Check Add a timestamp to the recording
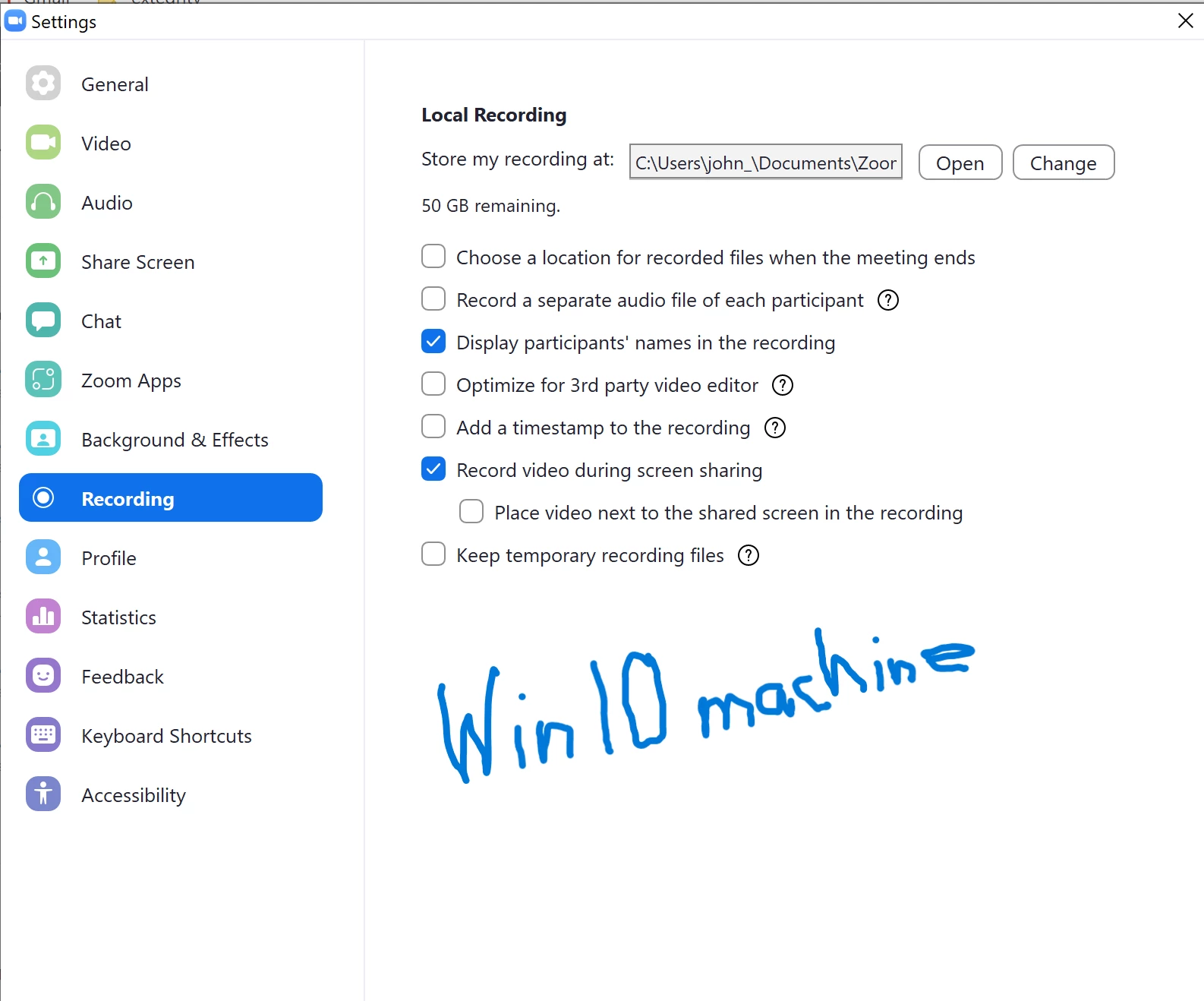 coord(433,427)
